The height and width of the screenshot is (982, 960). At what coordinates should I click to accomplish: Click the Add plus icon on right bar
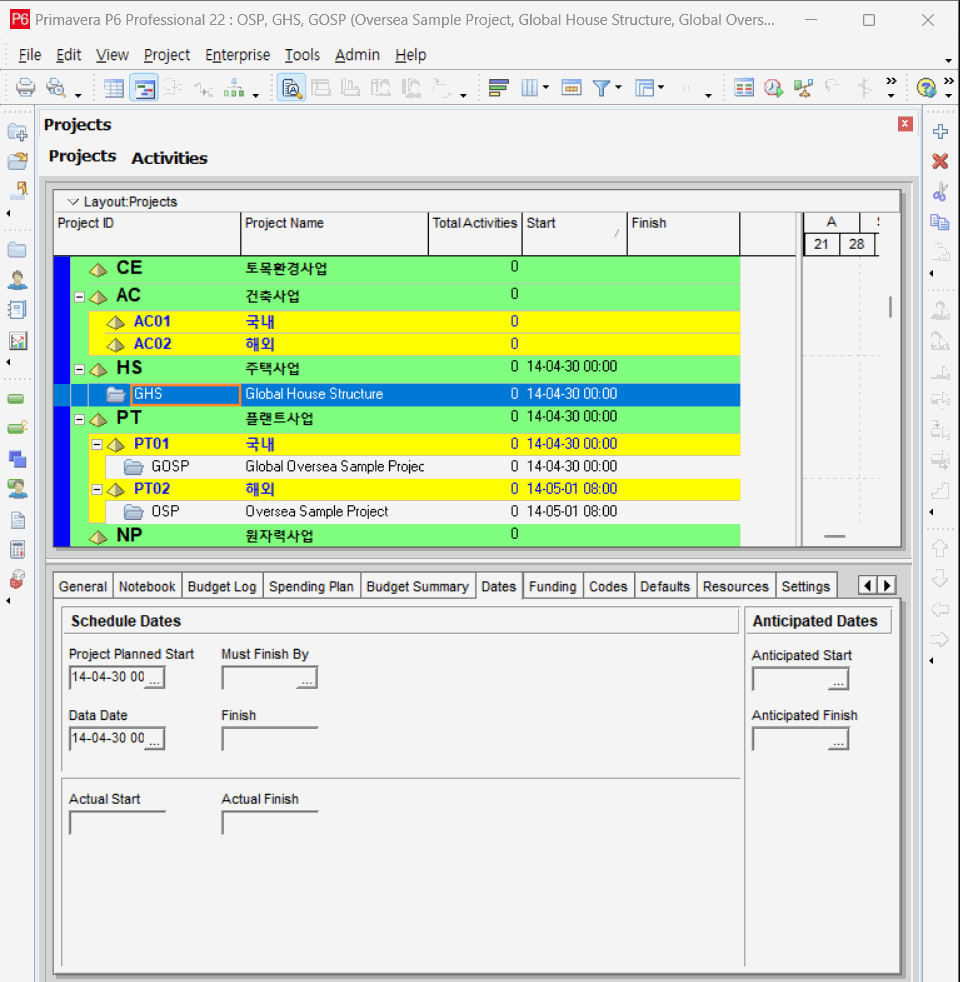pyautogui.click(x=940, y=132)
